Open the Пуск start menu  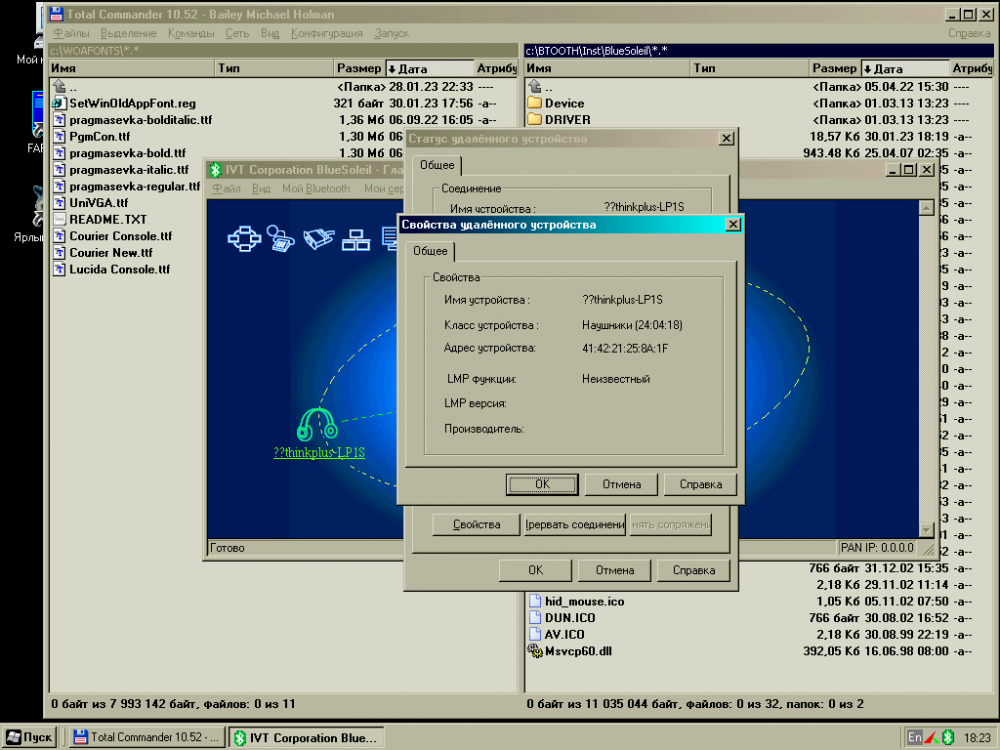pyautogui.click(x=29, y=737)
